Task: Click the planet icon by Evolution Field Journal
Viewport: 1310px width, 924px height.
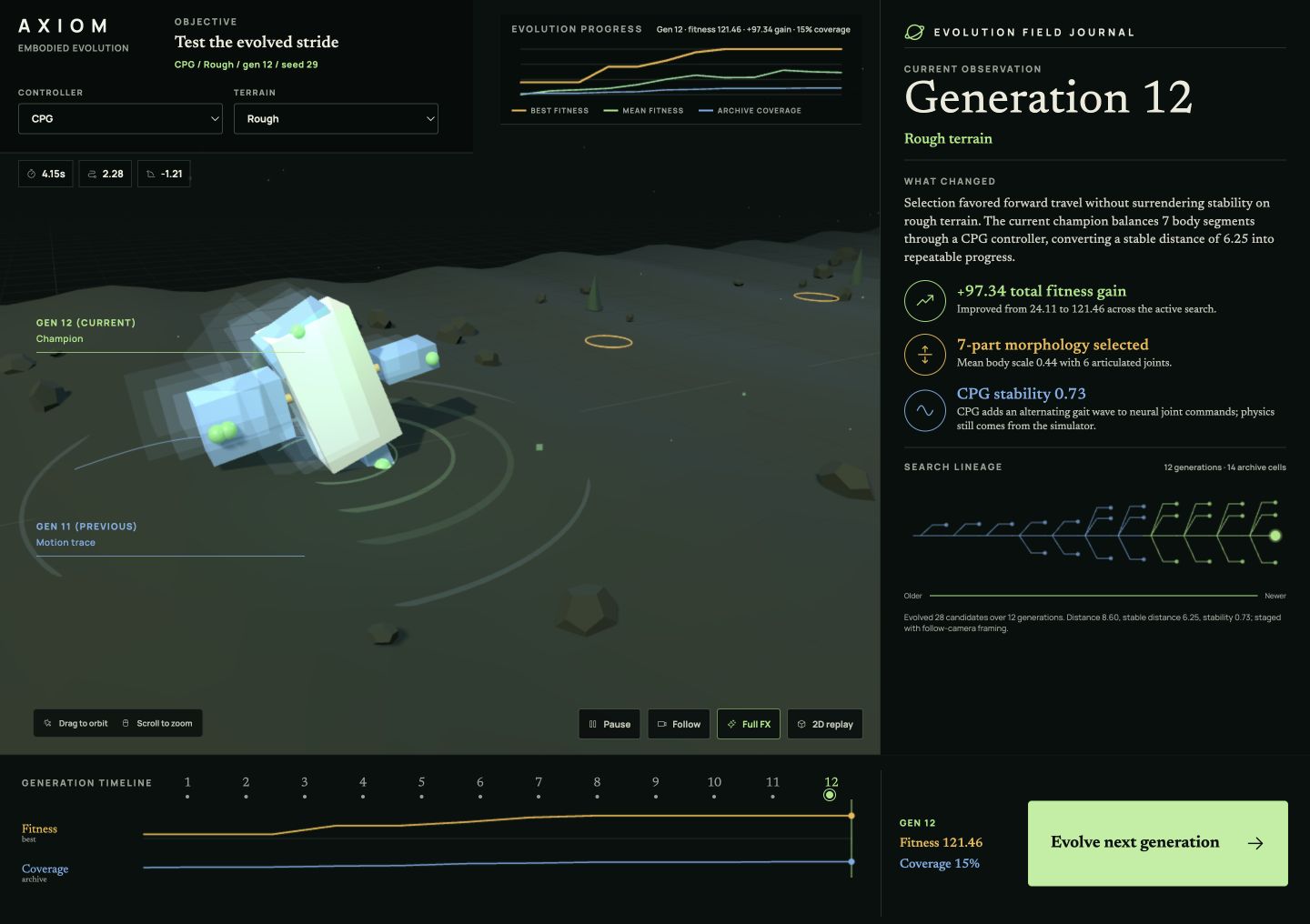Action: point(914,32)
